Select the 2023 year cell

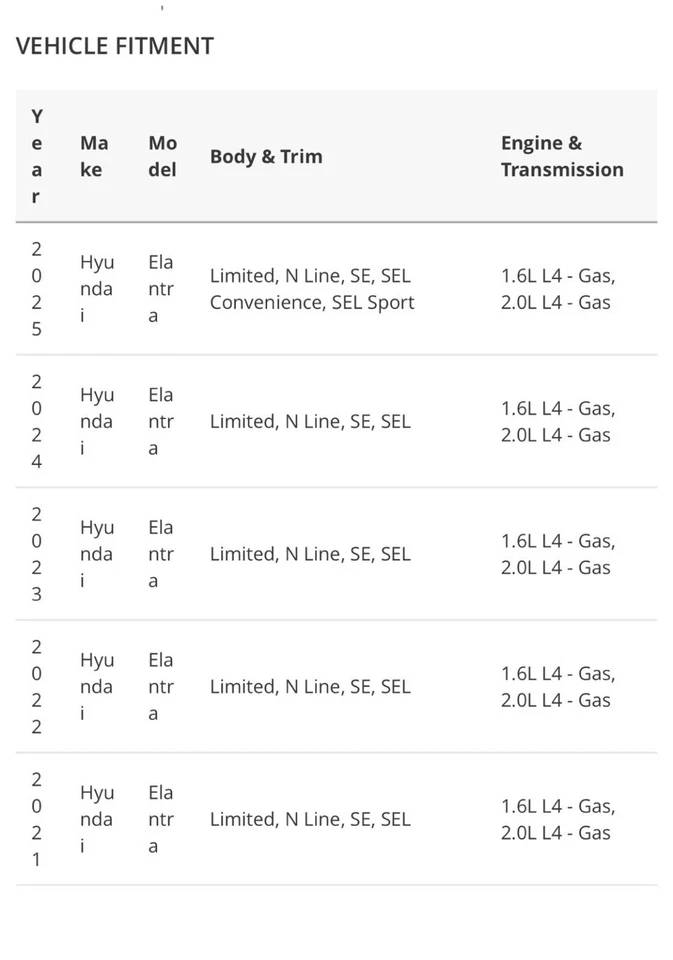tap(37, 554)
